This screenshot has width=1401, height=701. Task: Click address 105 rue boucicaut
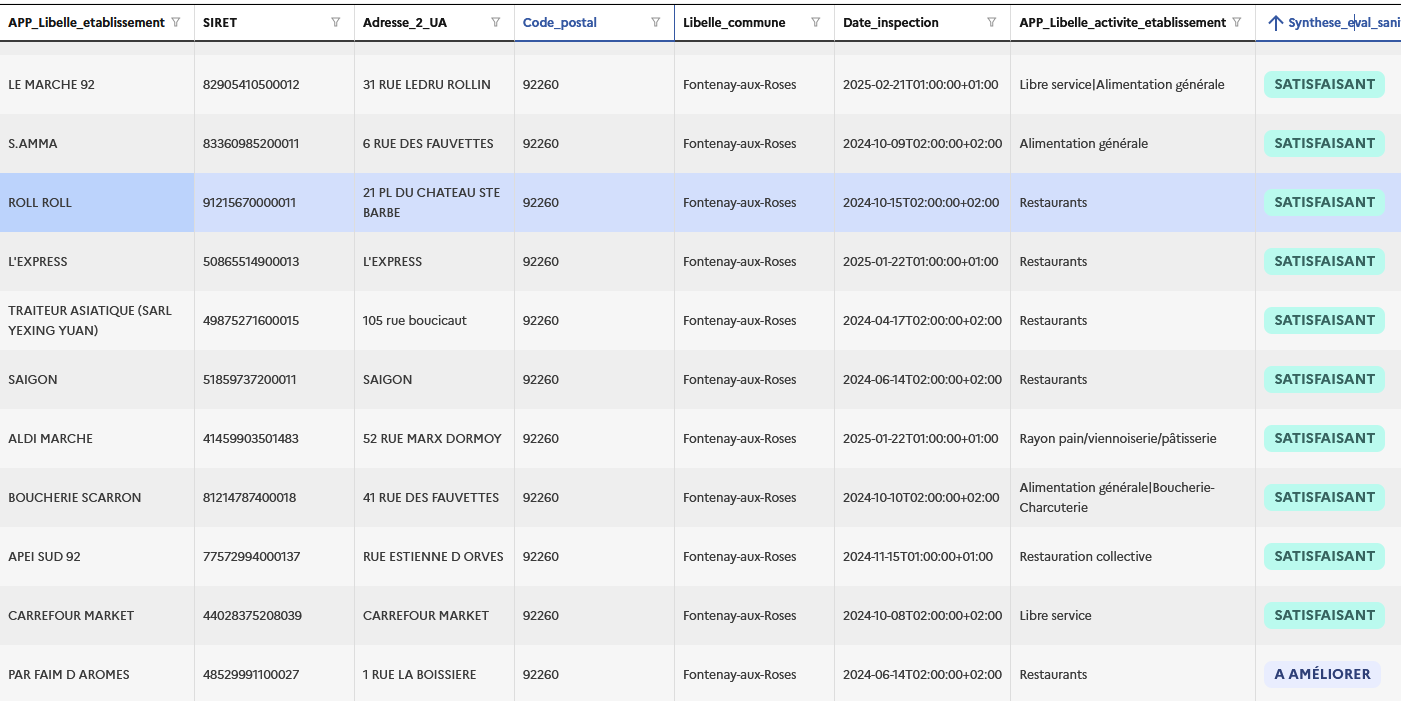click(x=415, y=320)
